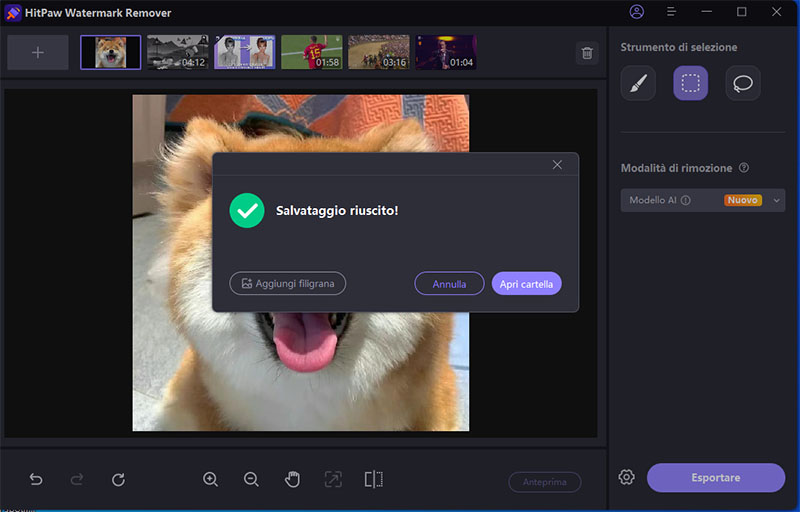
Task: Close the Salvataggio riuscito dialog
Action: (557, 165)
